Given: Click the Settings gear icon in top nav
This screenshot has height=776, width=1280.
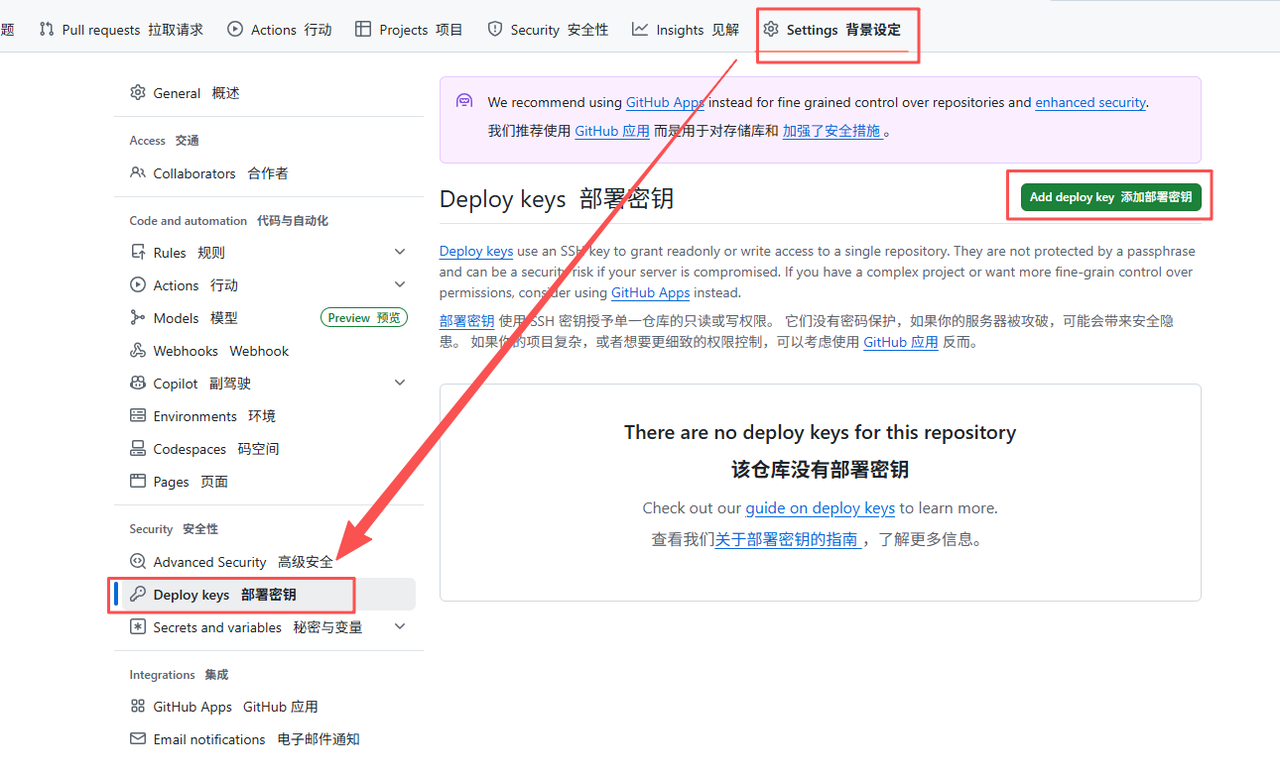Looking at the screenshot, I should click(771, 29).
